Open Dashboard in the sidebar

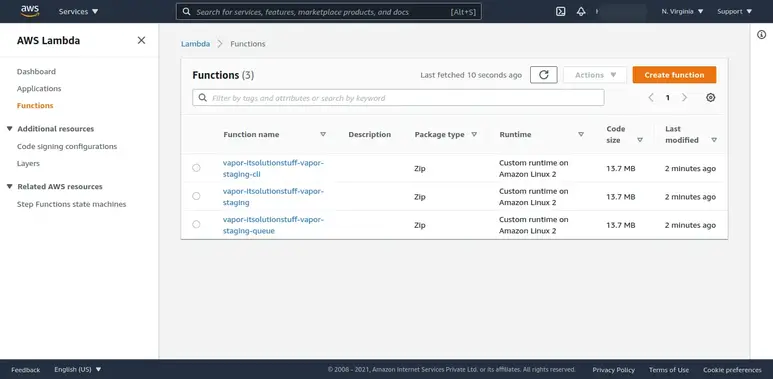pos(36,71)
